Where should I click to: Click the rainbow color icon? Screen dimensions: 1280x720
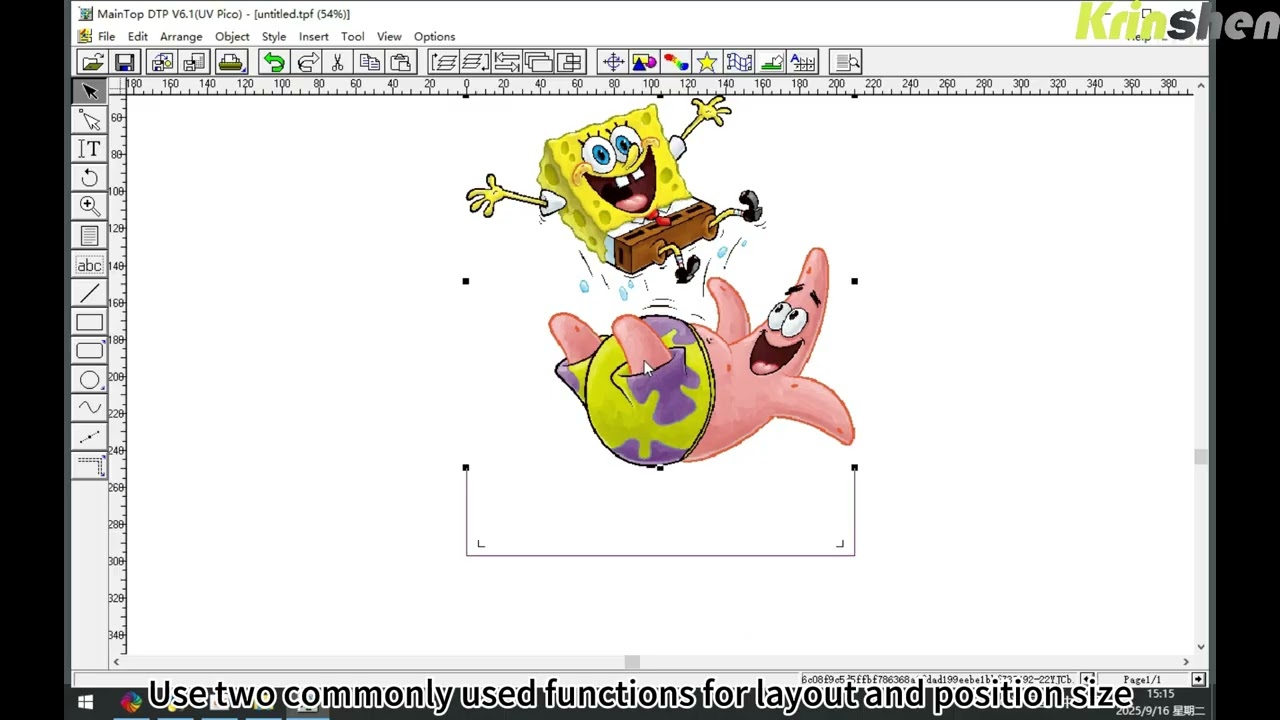[x=676, y=62]
